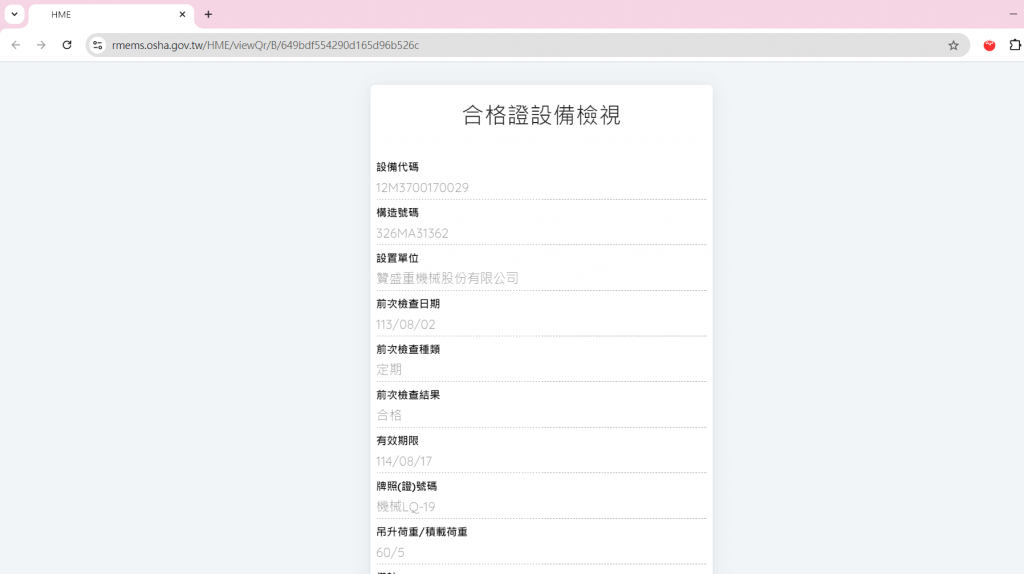
Task: Click the 構造號碼 label
Action: point(397,213)
